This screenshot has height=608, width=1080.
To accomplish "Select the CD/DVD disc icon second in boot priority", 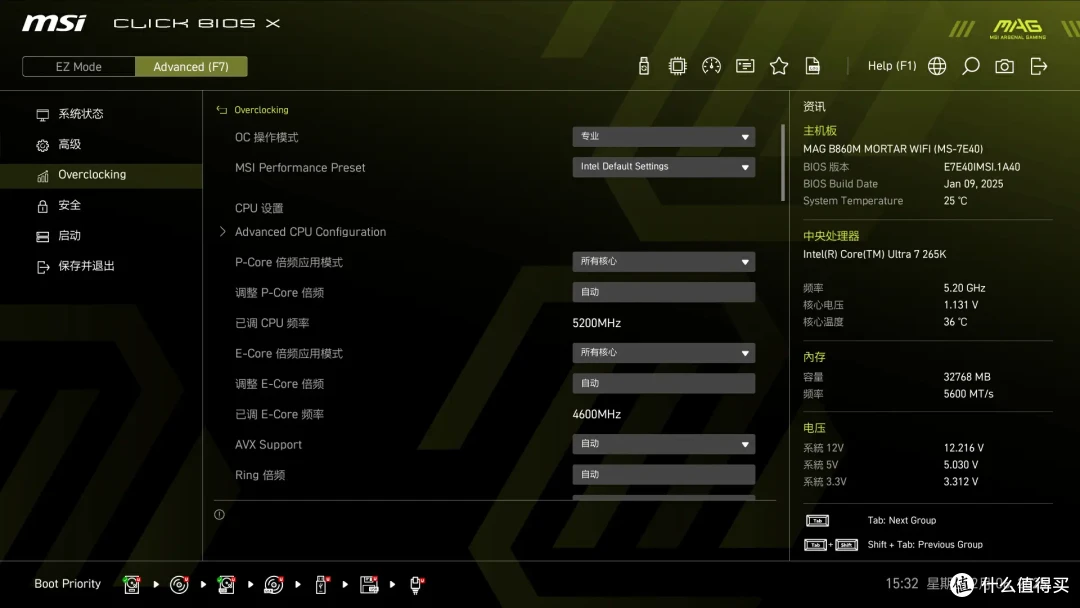I will pyautogui.click(x=179, y=585).
